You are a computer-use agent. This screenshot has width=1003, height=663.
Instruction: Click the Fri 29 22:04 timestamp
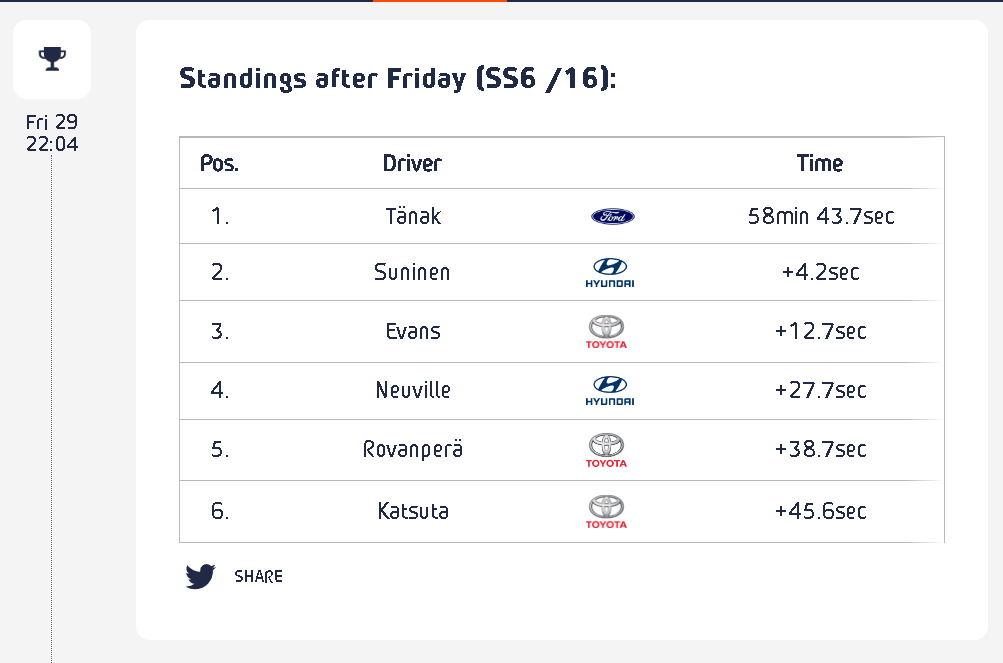(x=52, y=133)
